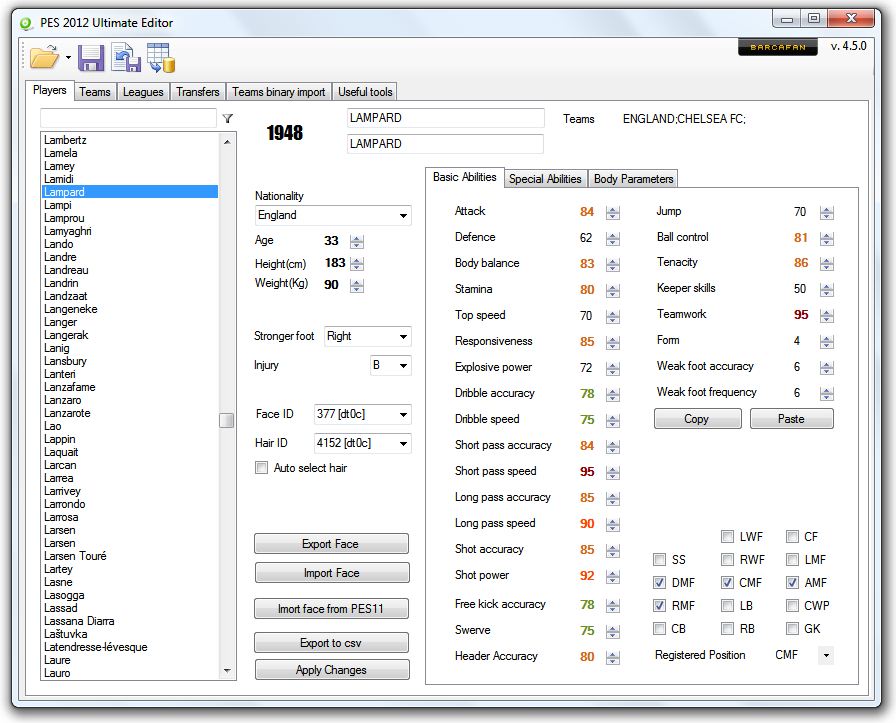Adjust the Teamwork value spinner
Image resolution: width=896 pixels, height=723 pixels.
[826, 315]
